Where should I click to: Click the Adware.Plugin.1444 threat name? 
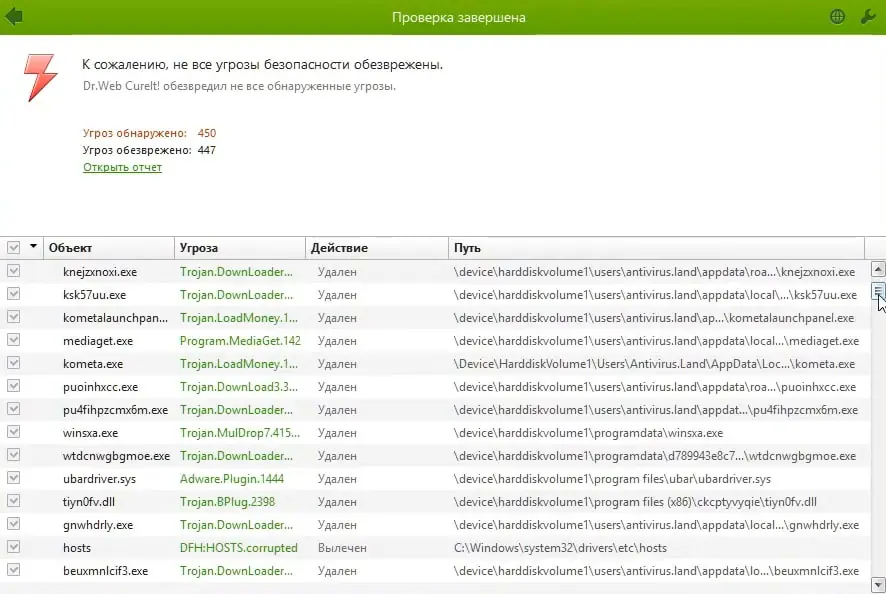(x=232, y=479)
